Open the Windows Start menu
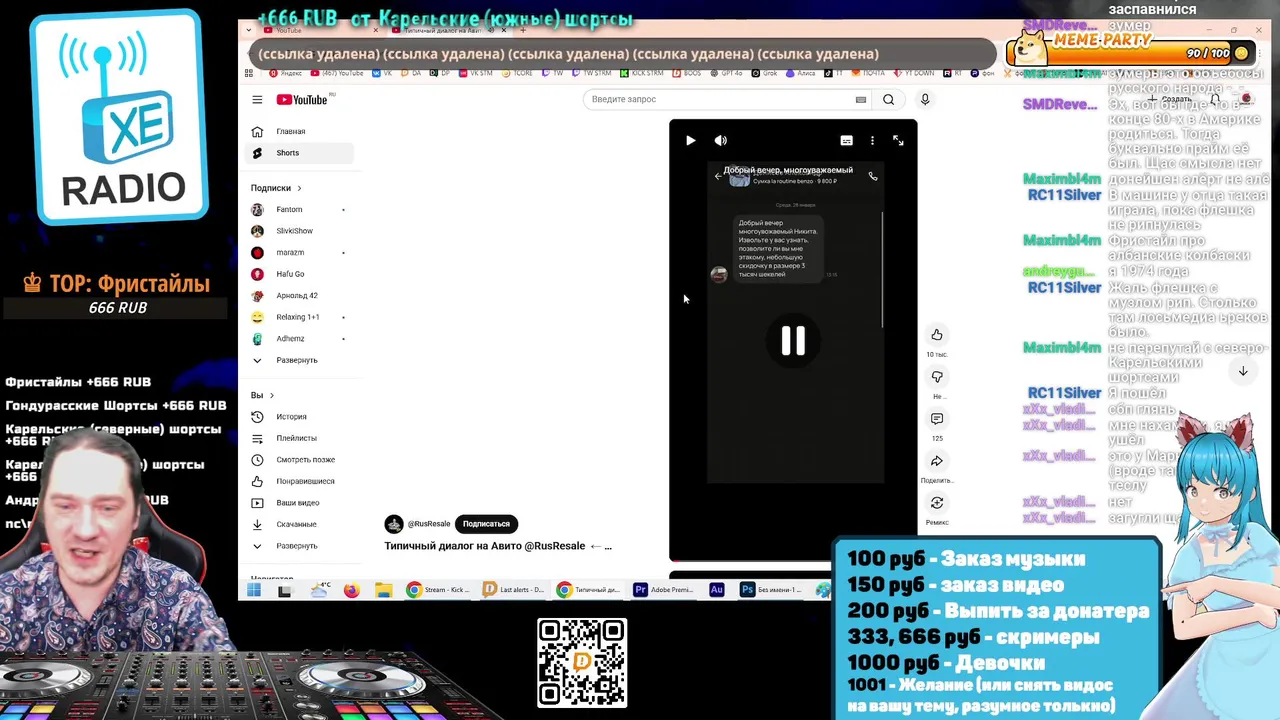The height and width of the screenshot is (720, 1280). point(254,590)
